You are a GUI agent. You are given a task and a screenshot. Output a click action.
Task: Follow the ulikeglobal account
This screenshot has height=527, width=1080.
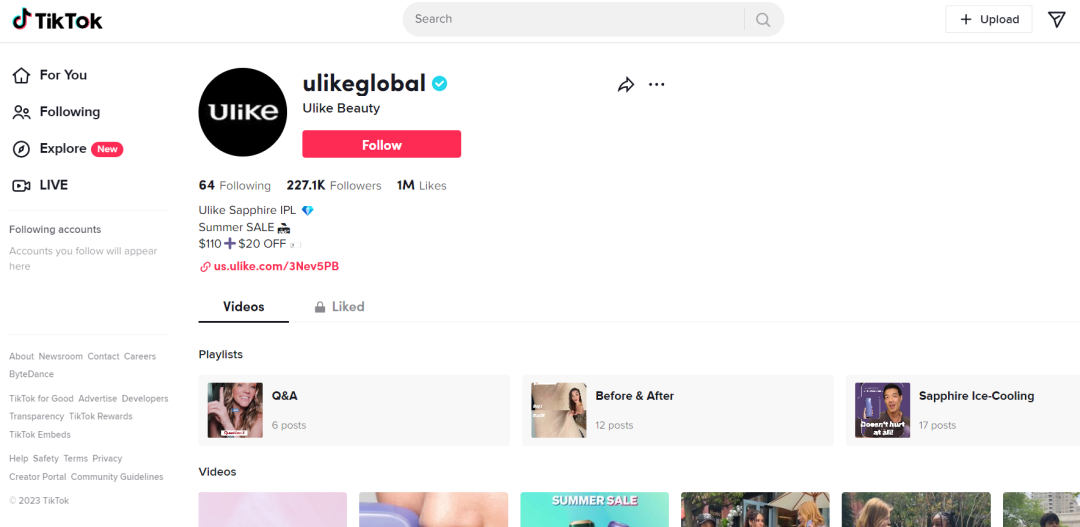(382, 145)
